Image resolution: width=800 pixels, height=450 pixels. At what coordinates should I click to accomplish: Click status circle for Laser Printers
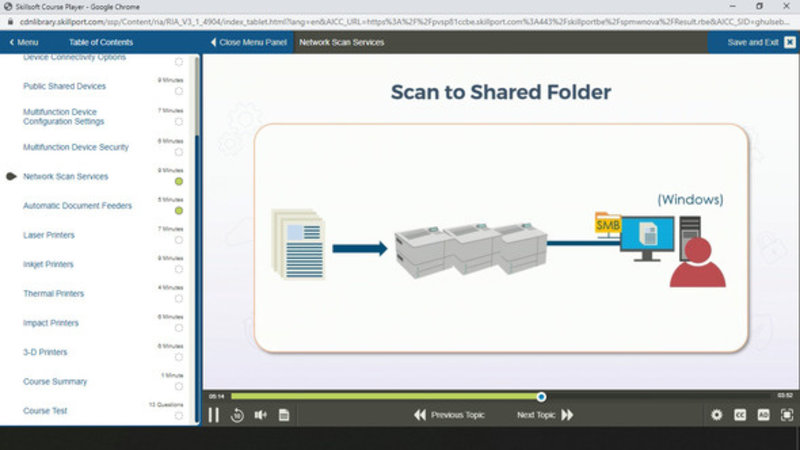tap(179, 240)
